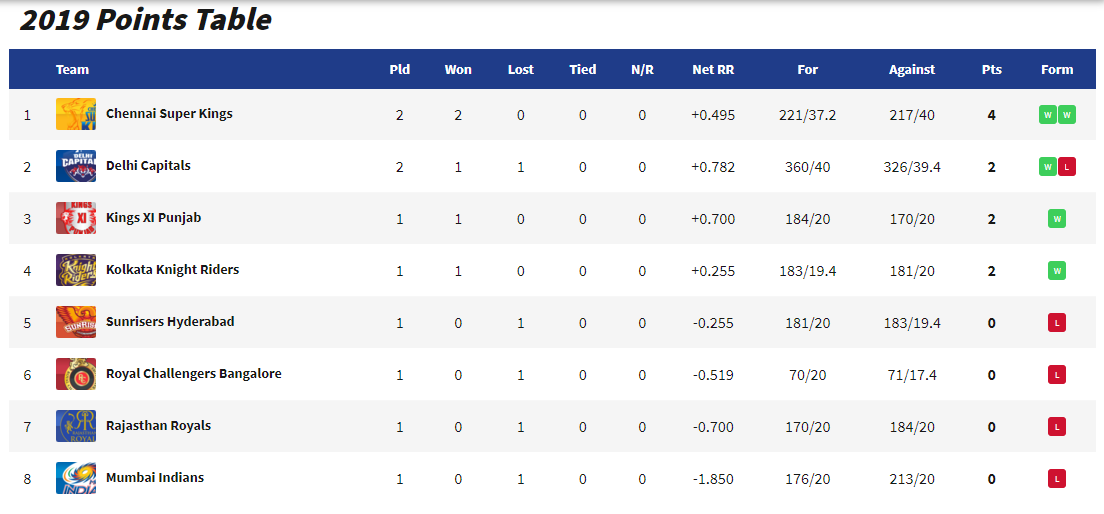The height and width of the screenshot is (514, 1104).
Task: Click the Chennai Super Kings team logo
Action: [x=76, y=114]
